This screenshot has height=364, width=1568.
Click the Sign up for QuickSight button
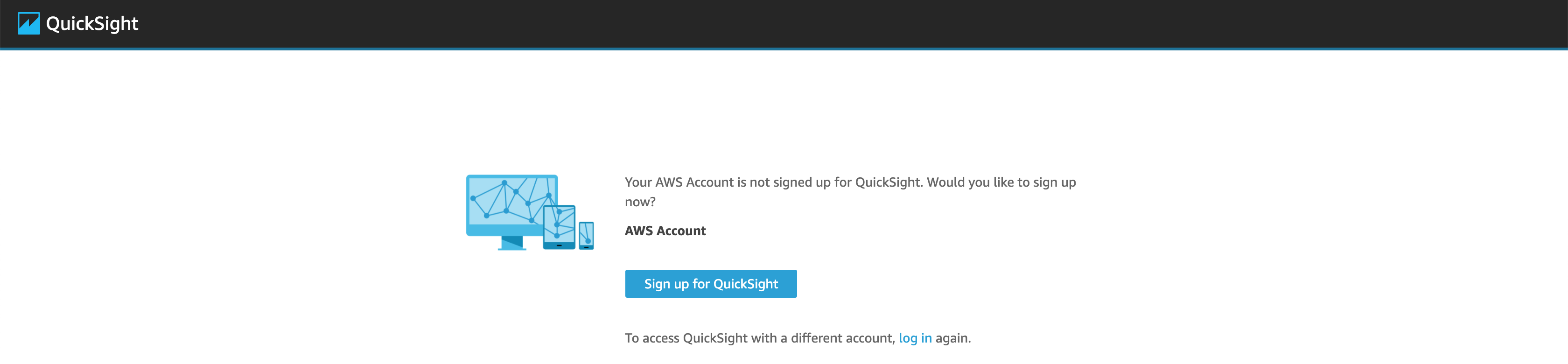710,284
